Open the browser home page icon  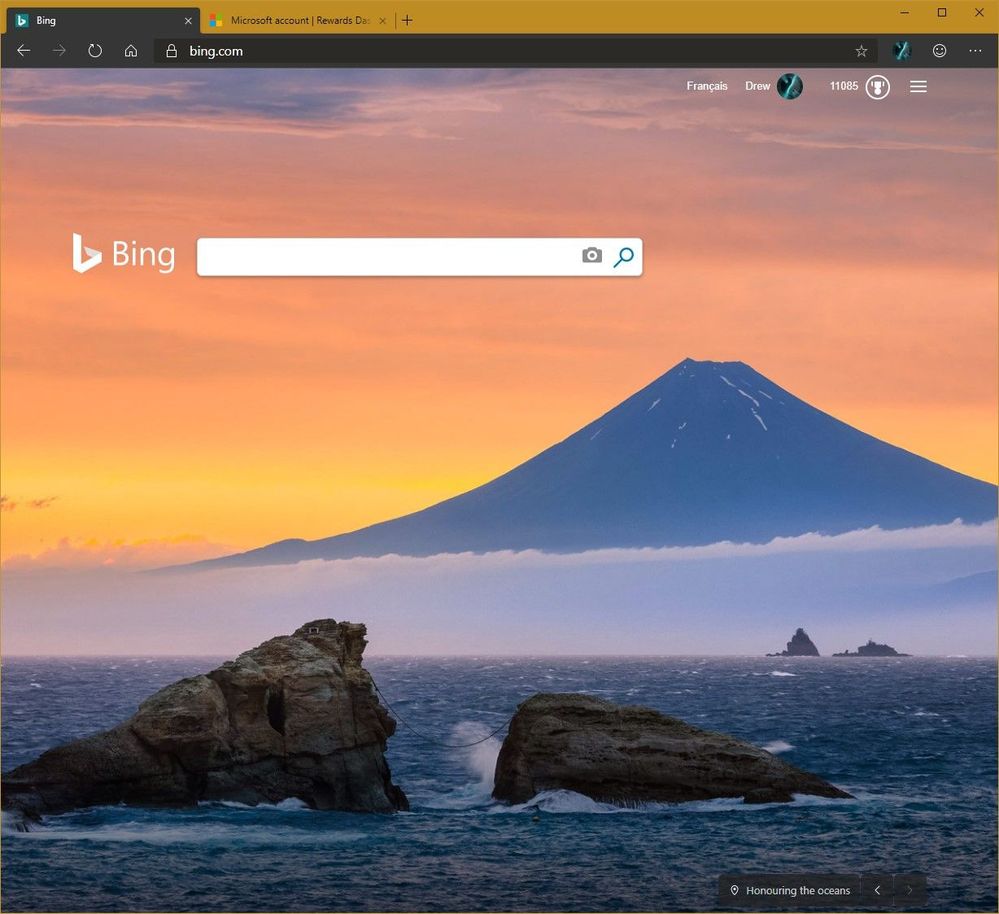point(131,51)
